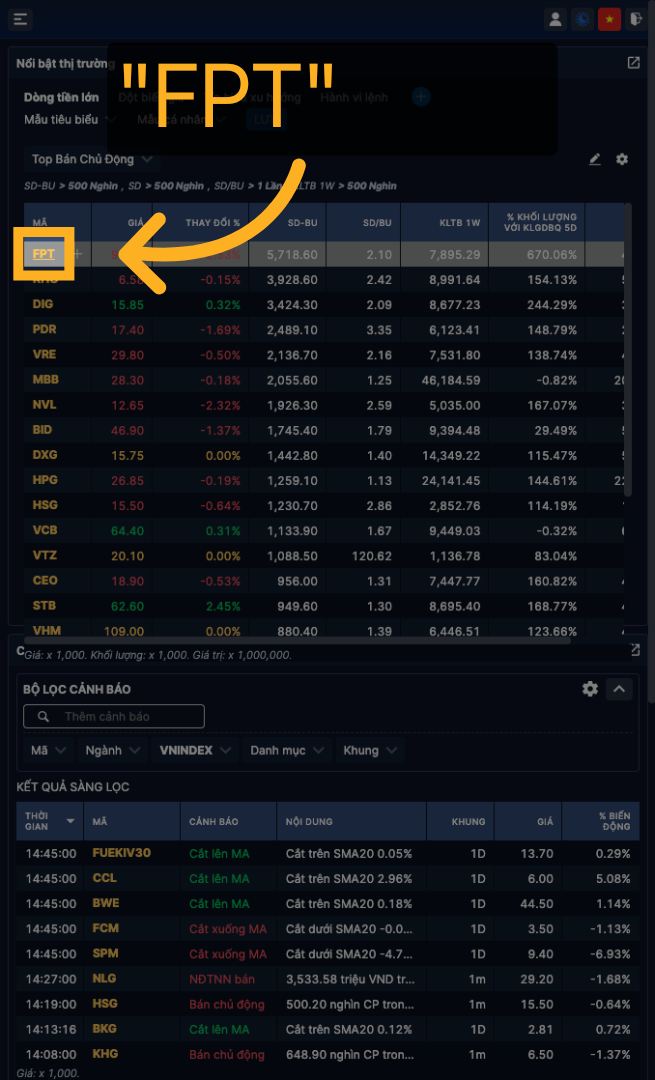
Task: Open the Top Bán Chủ Động dropdown
Action: click(x=92, y=159)
